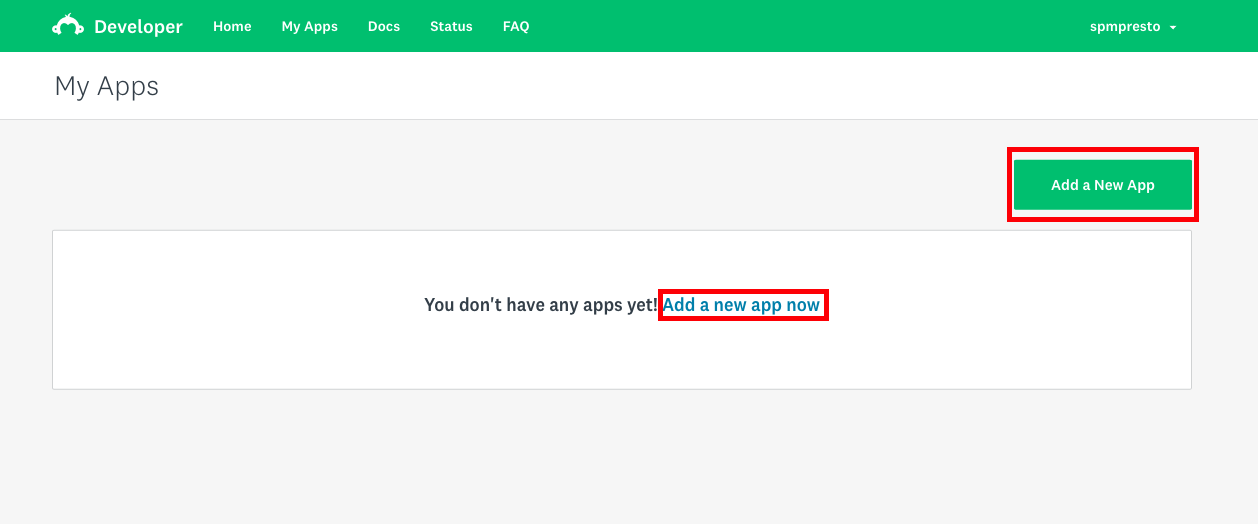
Task: Expand the spmpresto account dropdown
Action: click(1133, 27)
